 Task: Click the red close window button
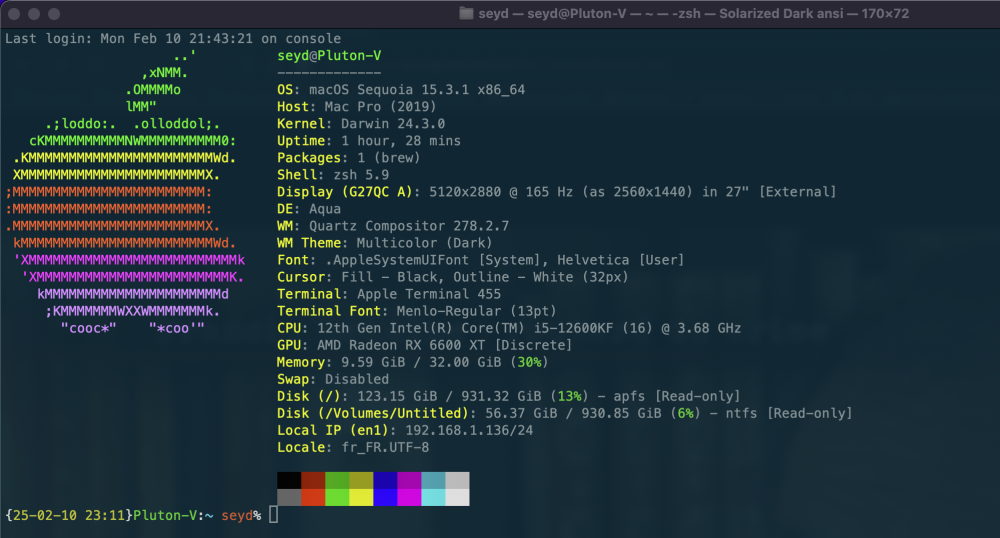(x=14, y=13)
